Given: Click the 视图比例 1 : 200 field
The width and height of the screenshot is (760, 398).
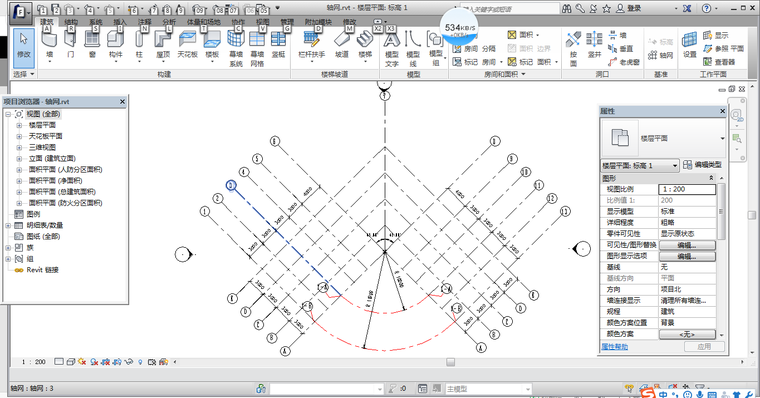Looking at the screenshot, I should click(x=687, y=190).
